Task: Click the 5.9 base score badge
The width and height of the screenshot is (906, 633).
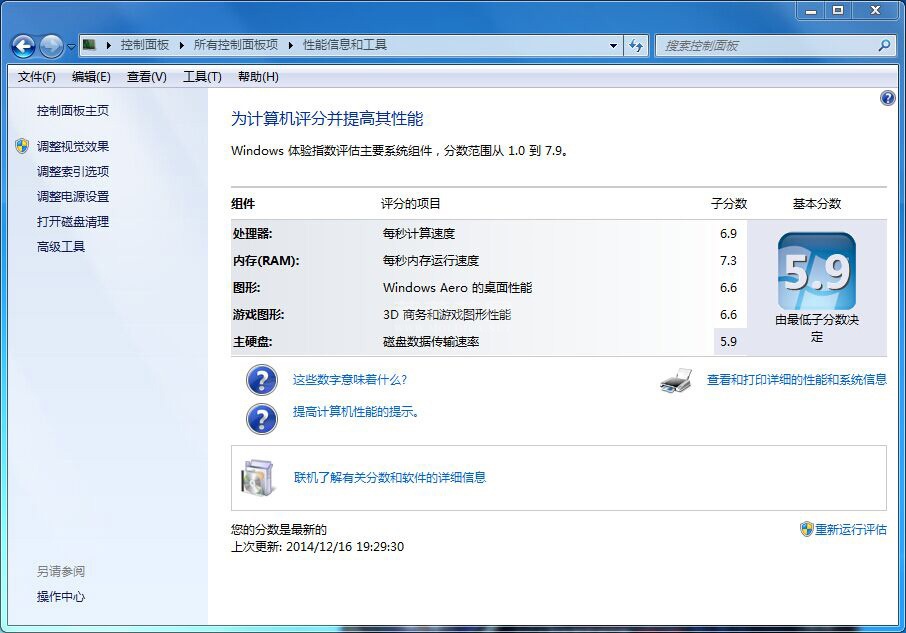Action: pyautogui.click(x=816, y=271)
